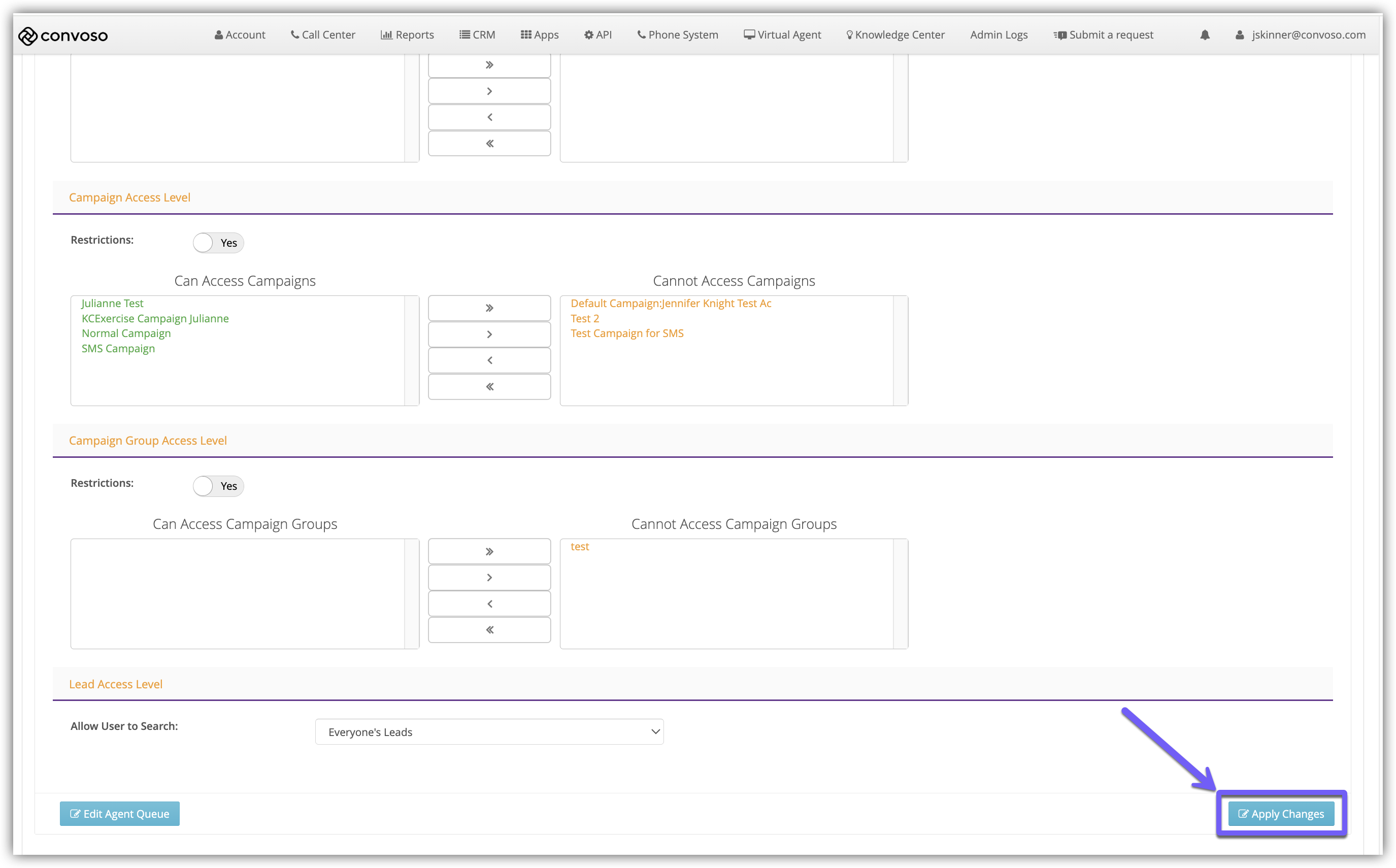Move all campaigns to Cannot Access list
Screen dimensions: 1396x868
point(489,308)
